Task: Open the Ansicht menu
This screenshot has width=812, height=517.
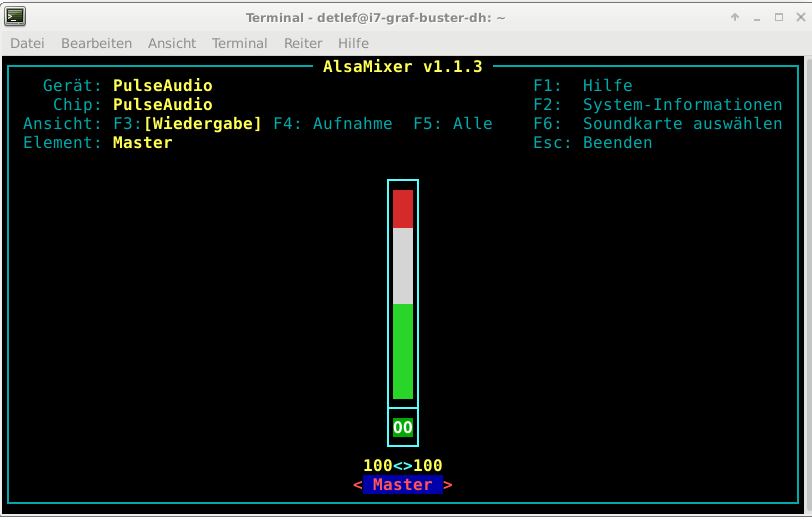Action: [172, 43]
